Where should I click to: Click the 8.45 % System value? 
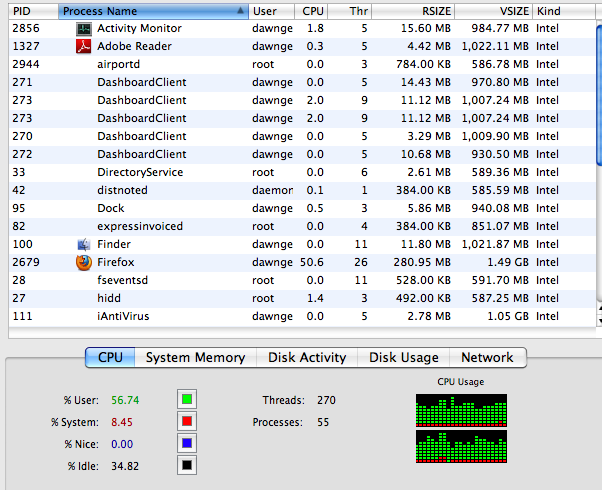click(122, 422)
